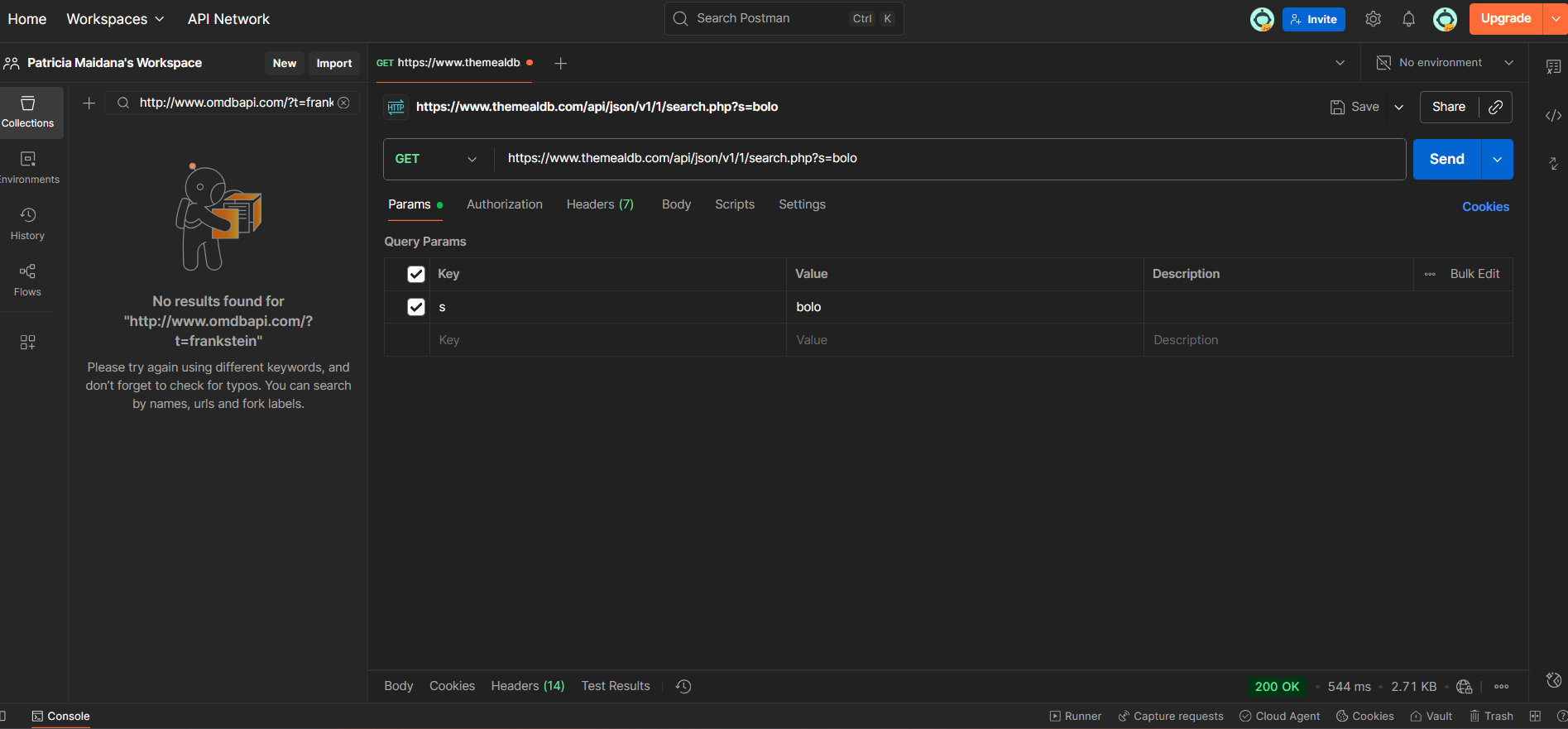Viewport: 1568px width, 729px height.
Task: Open the History sidebar panel
Action: pyautogui.click(x=27, y=224)
